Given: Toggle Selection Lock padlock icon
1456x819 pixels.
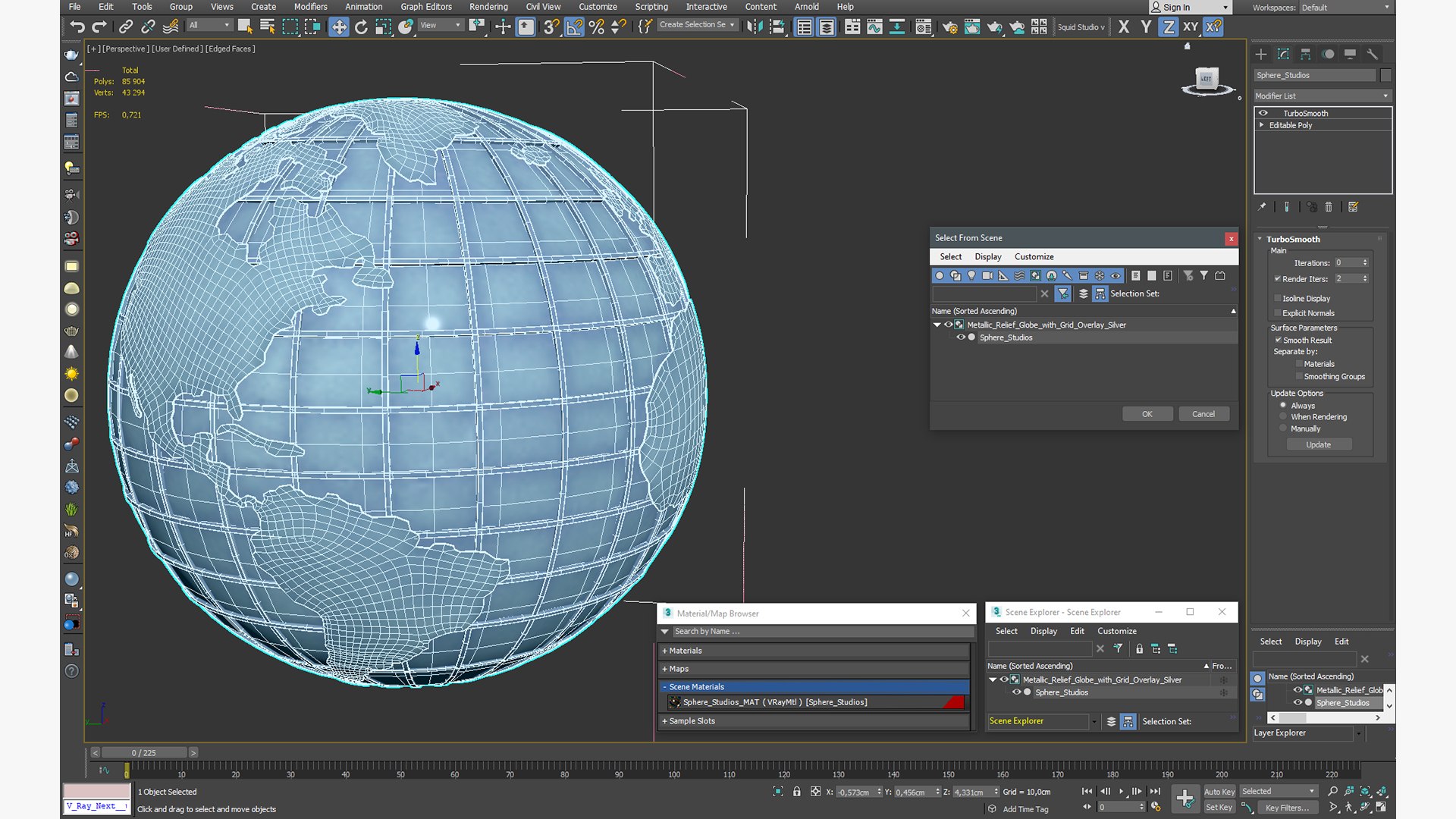Looking at the screenshot, I should coord(796,791).
